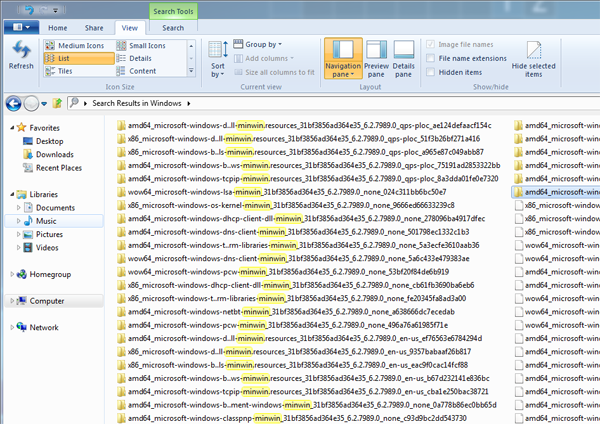Click the Up folder icon
This screenshot has width=600, height=424.
tap(57, 103)
